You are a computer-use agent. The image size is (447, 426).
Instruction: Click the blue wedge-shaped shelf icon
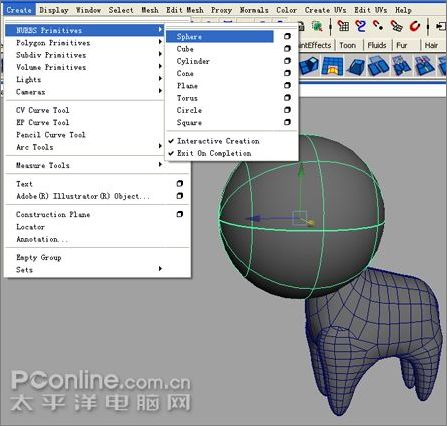pos(355,66)
